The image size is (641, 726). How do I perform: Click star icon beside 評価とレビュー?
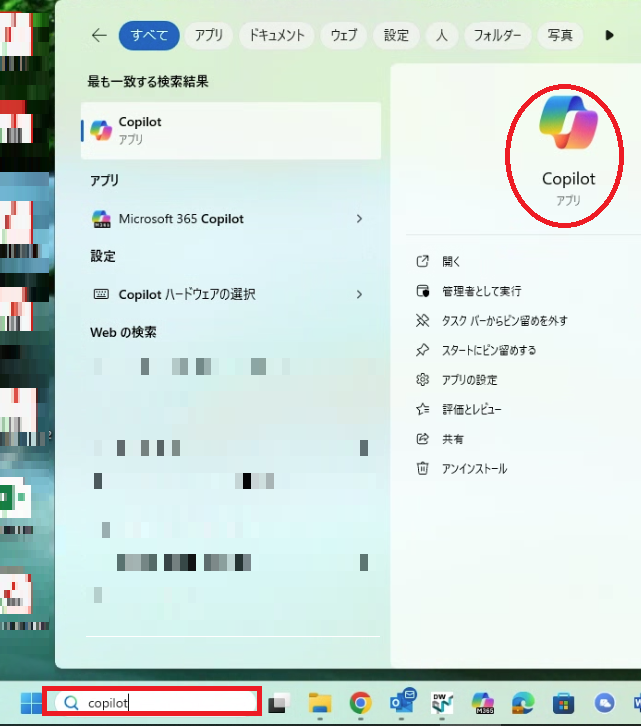422,409
